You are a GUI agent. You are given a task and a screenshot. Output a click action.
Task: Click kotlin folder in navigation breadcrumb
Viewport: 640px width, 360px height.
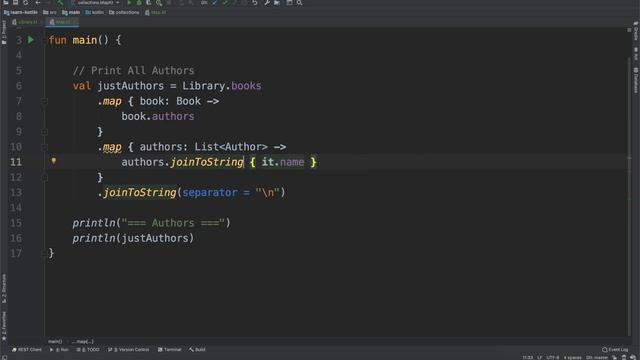coord(95,12)
